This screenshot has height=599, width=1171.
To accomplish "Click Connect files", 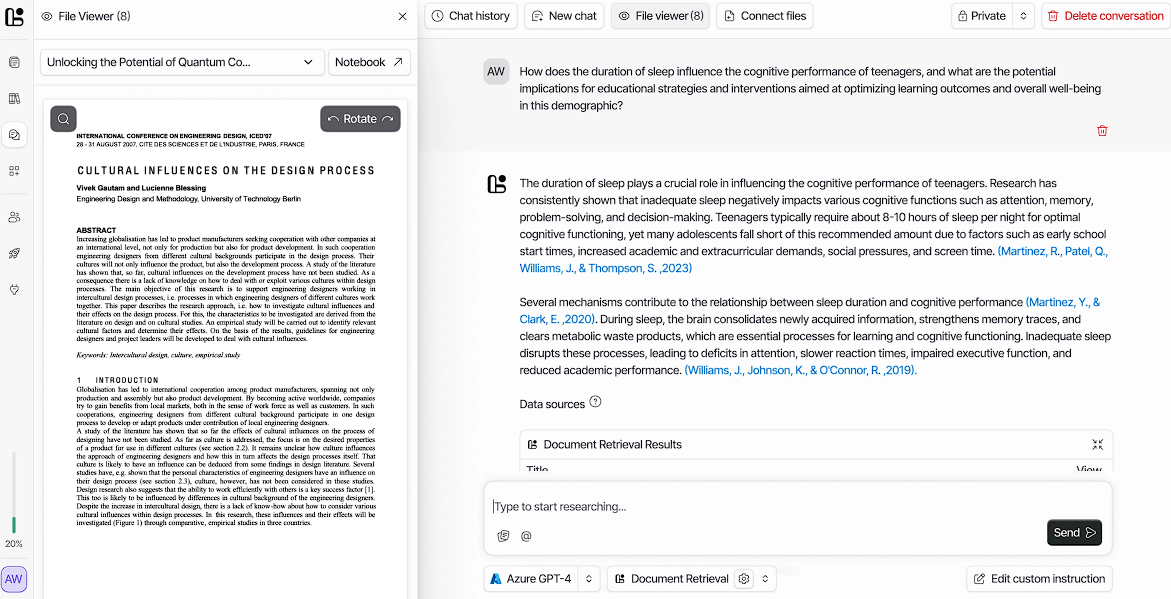I will 765,16.
